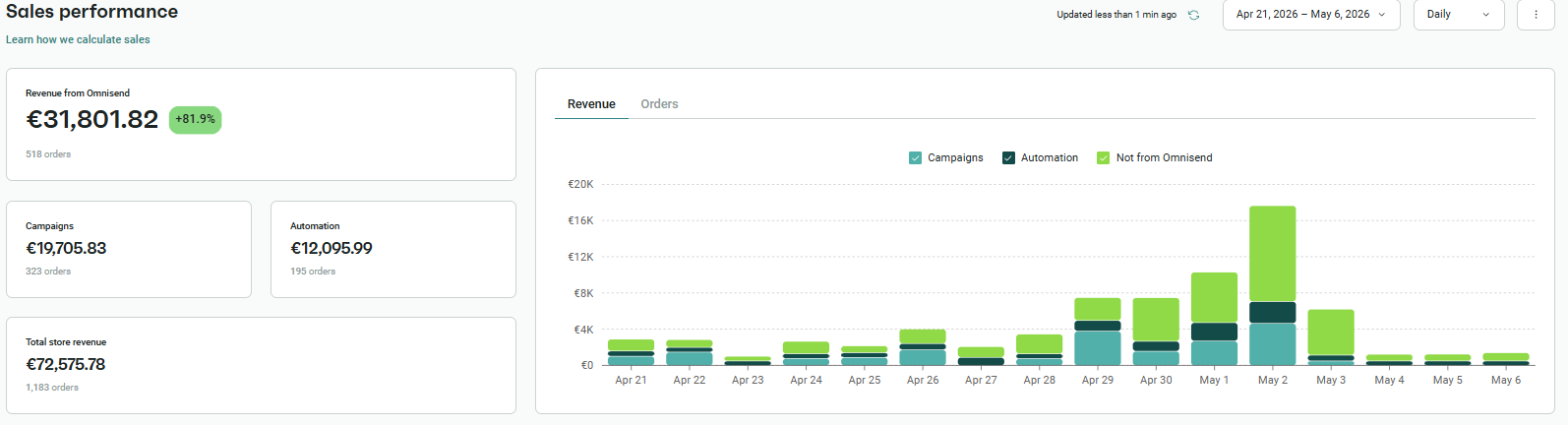Click the May 1 chart bar
The image size is (1568, 425).
[1214, 319]
